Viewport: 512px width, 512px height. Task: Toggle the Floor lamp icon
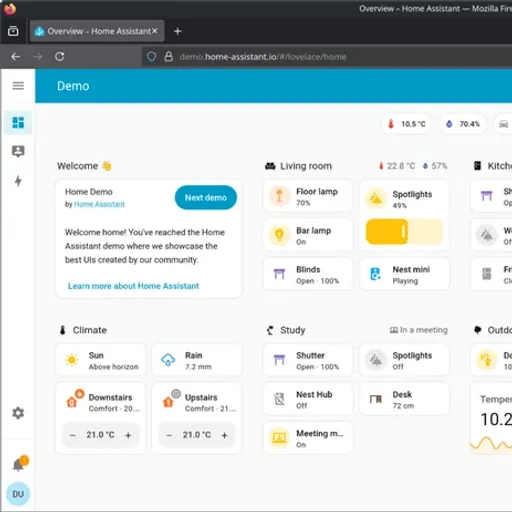[279, 196]
